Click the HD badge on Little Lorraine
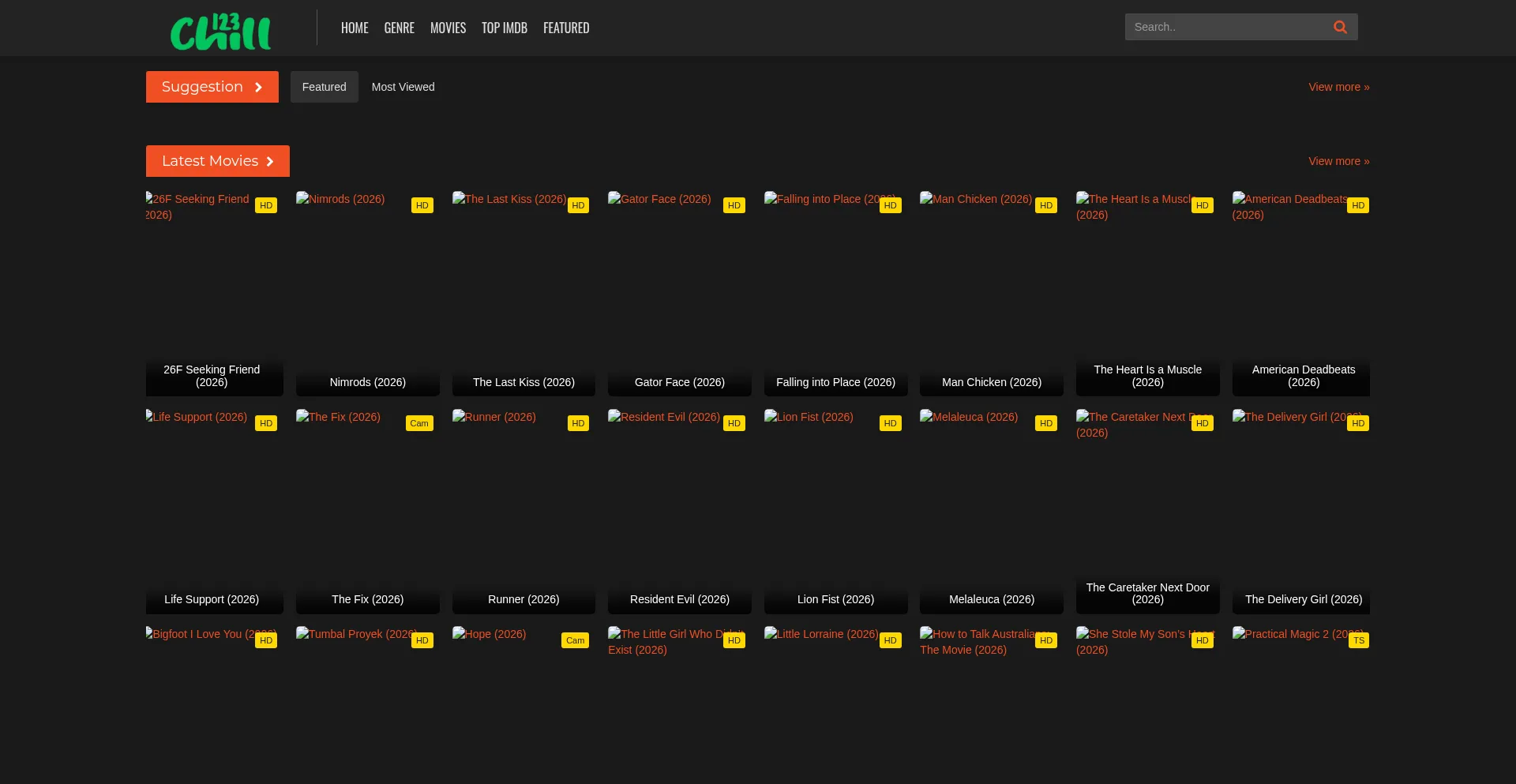Screen dimensions: 1516x784 point(891,640)
